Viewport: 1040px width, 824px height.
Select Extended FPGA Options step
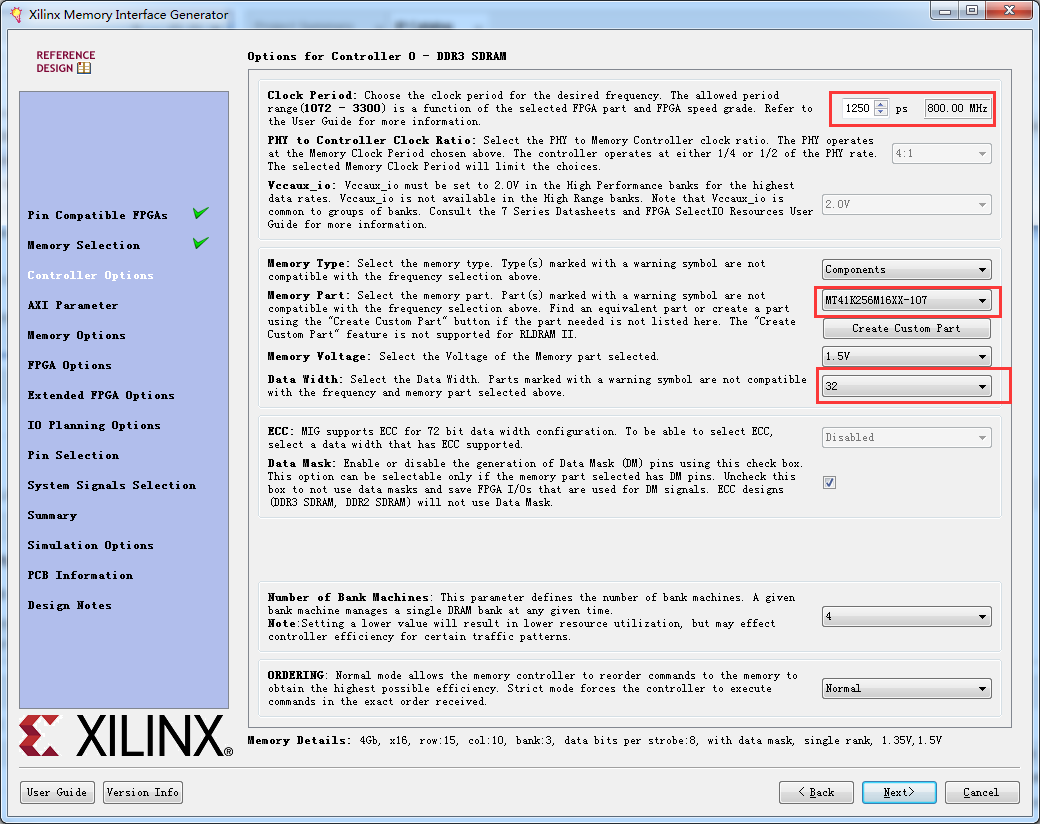coord(101,395)
